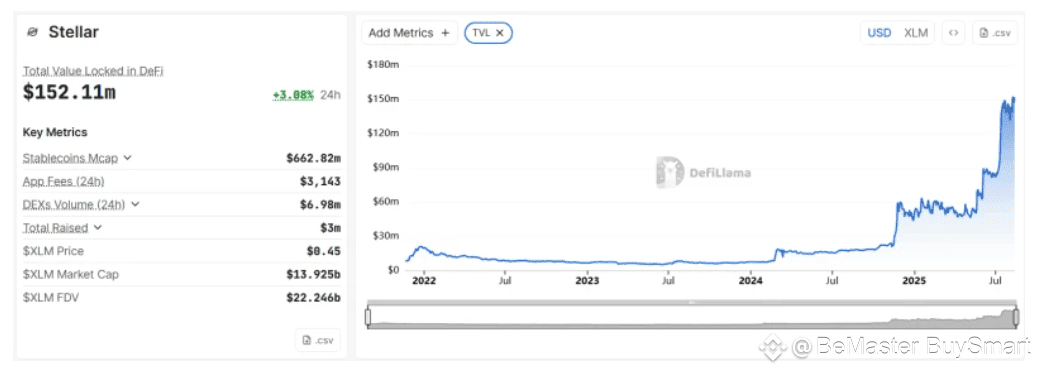
Task: Click the plus icon in Add Metrics
Action: (445, 32)
